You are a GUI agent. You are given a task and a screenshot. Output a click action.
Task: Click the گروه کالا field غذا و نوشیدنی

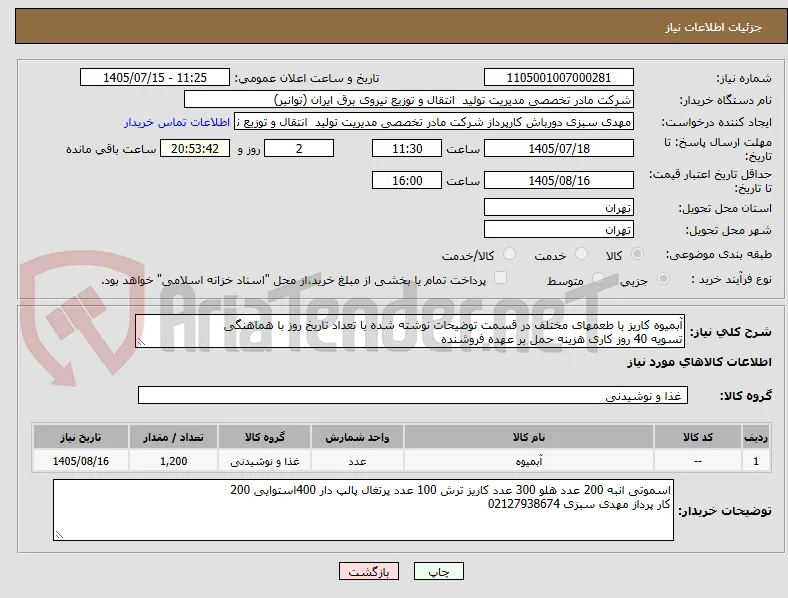(413, 395)
